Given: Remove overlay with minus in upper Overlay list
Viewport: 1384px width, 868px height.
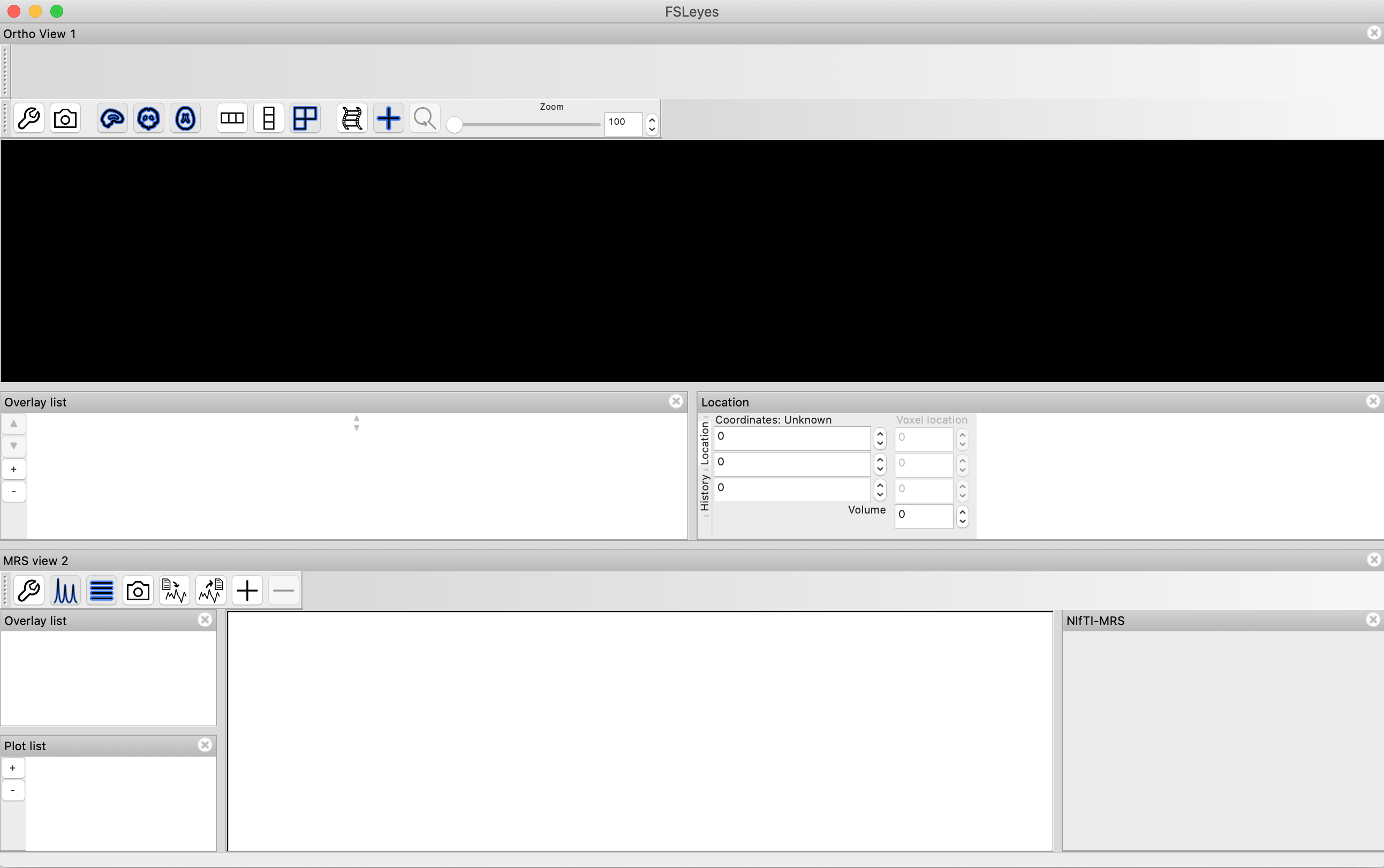Looking at the screenshot, I should [x=14, y=492].
